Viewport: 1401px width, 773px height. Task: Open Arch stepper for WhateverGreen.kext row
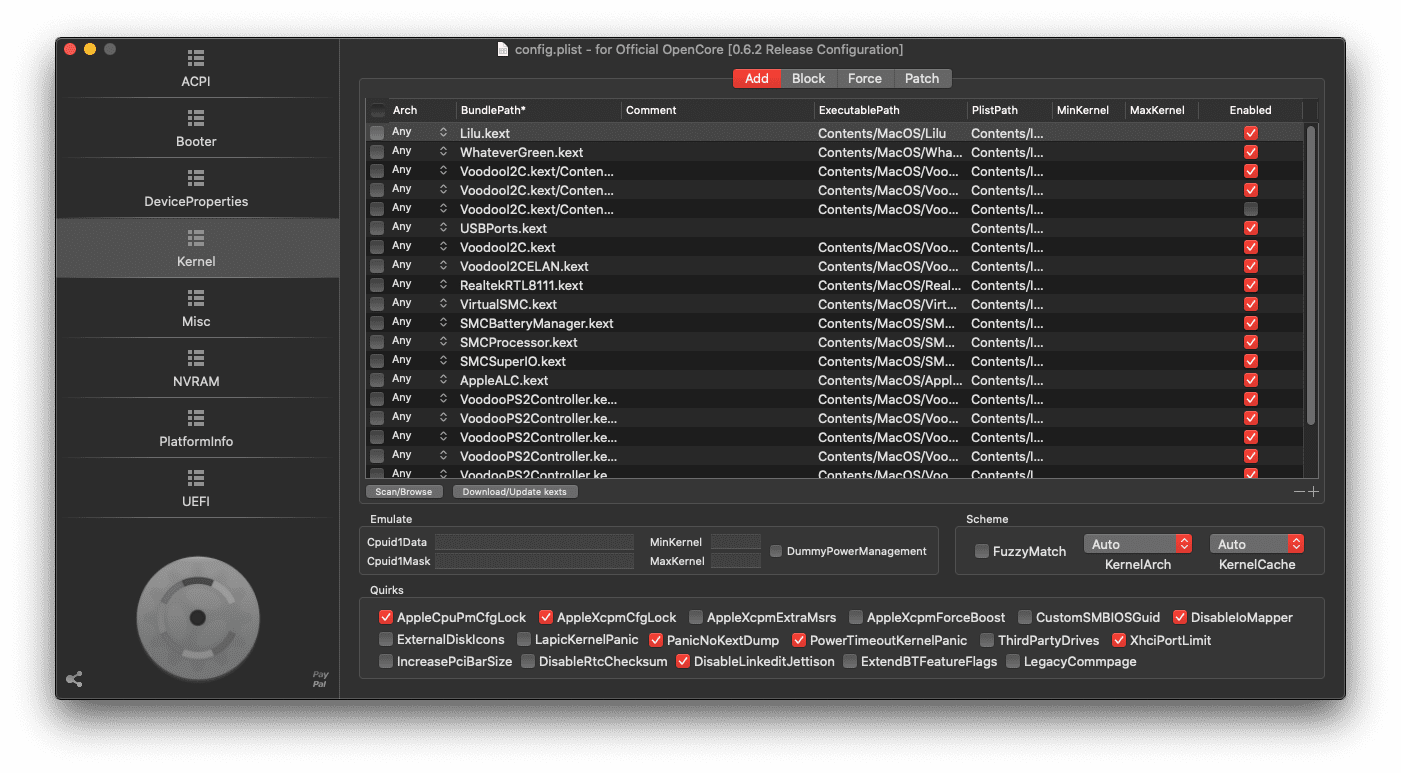[443, 151]
